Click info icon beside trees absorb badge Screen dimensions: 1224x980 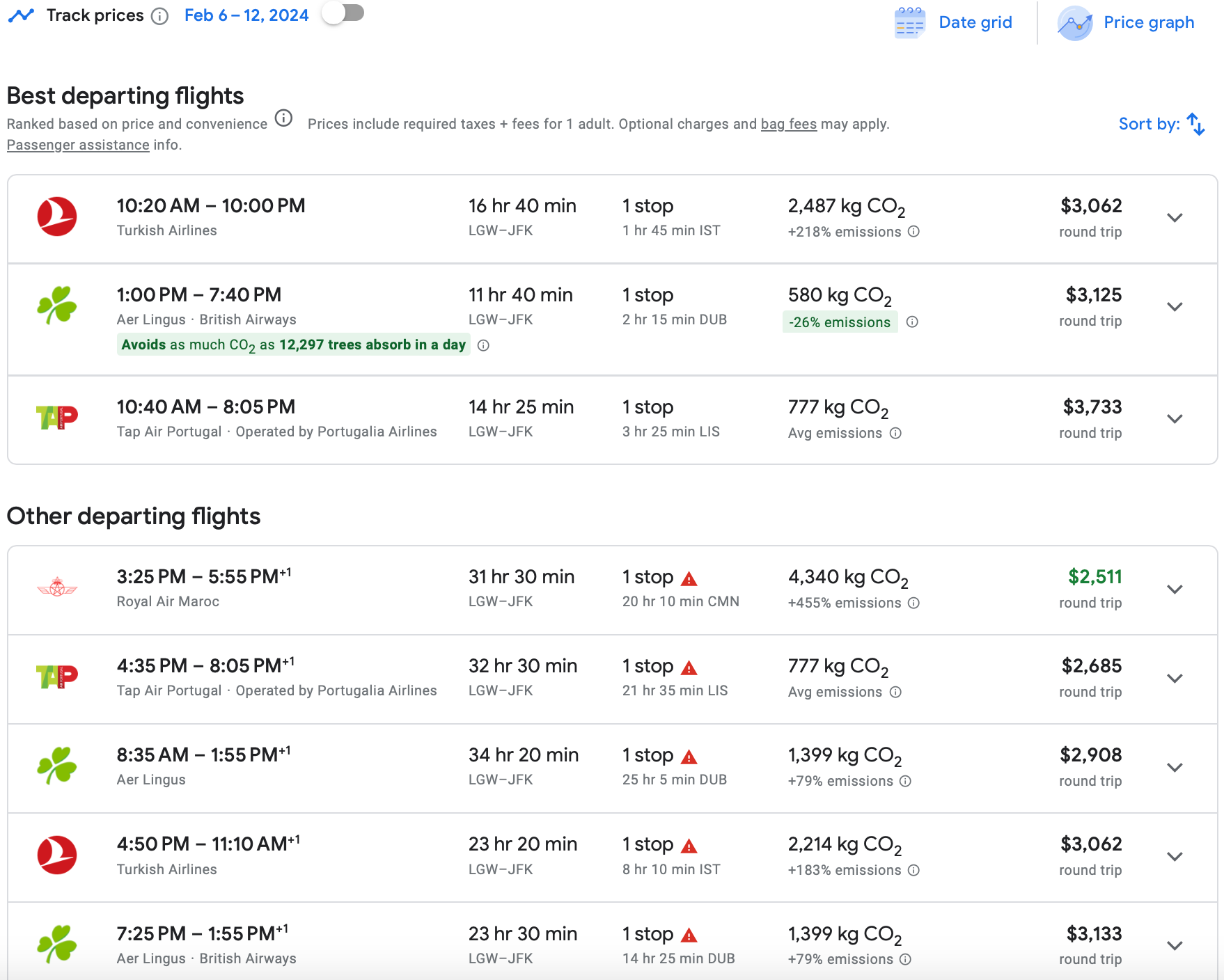pos(483,345)
